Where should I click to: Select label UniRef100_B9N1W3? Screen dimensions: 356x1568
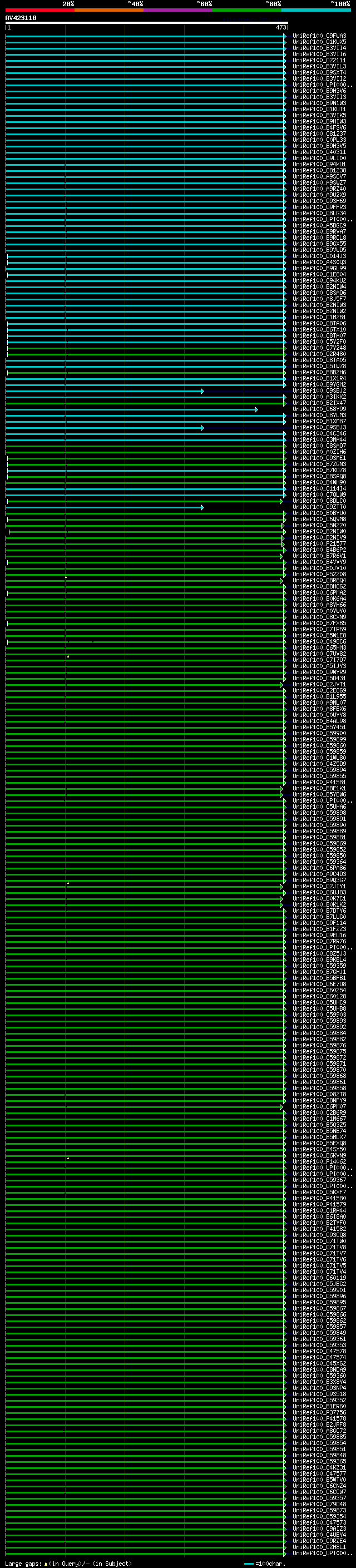[319, 103]
